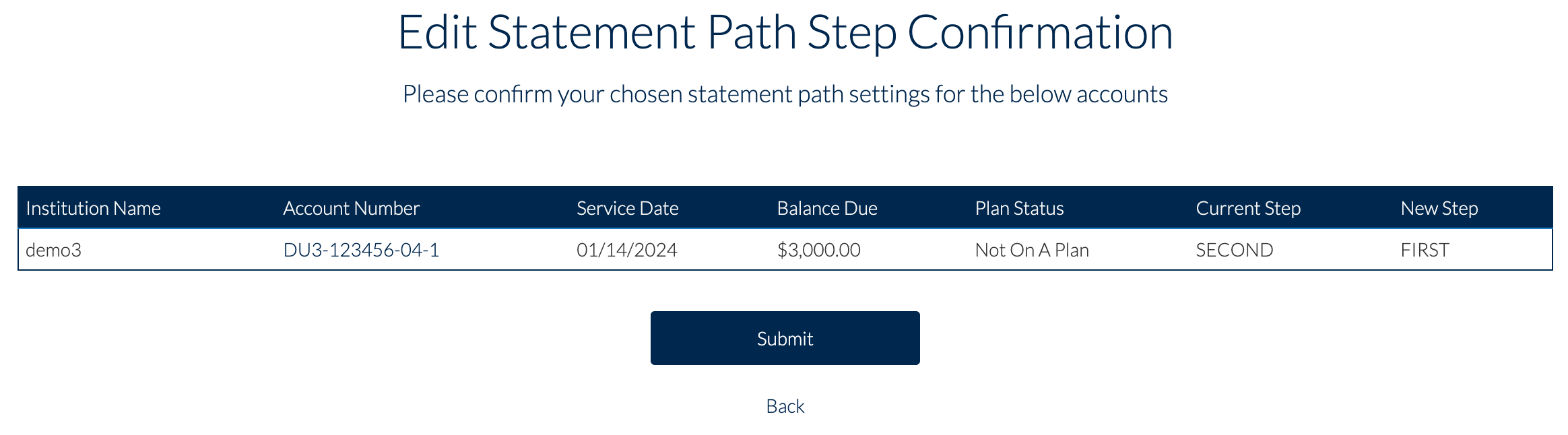The width and height of the screenshot is (1568, 435).
Task: Select the New Step column header
Action: (1440, 208)
